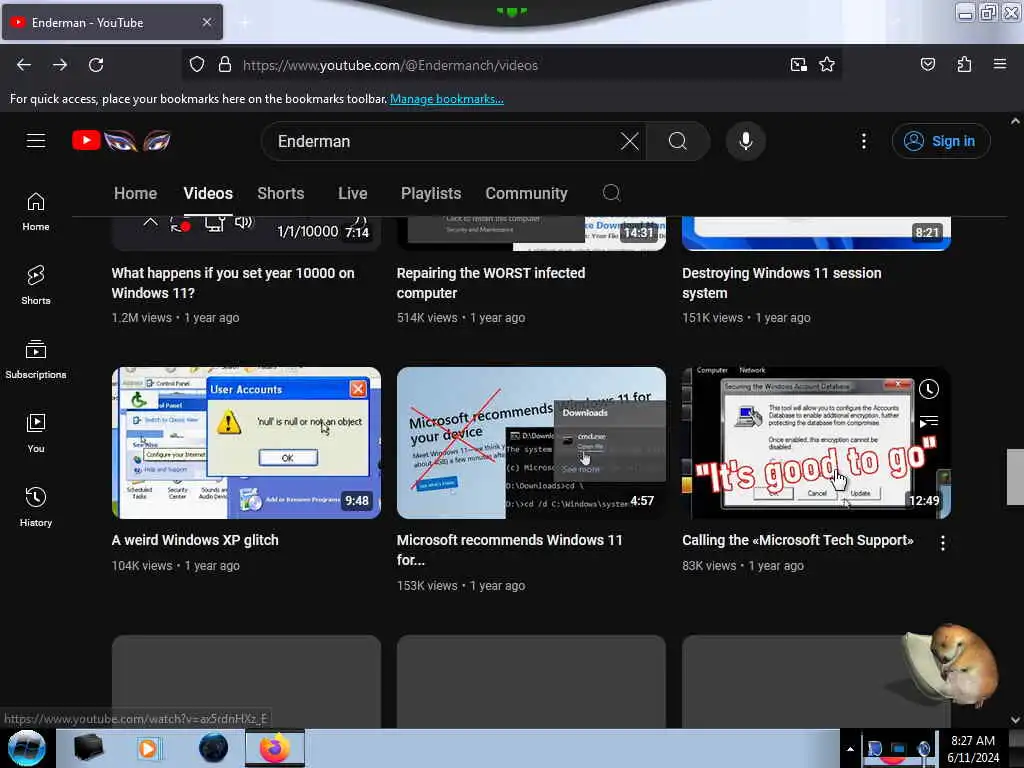Viewport: 1024px width, 768px height.
Task: Open Shorts in left sidebar
Action: click(36, 285)
